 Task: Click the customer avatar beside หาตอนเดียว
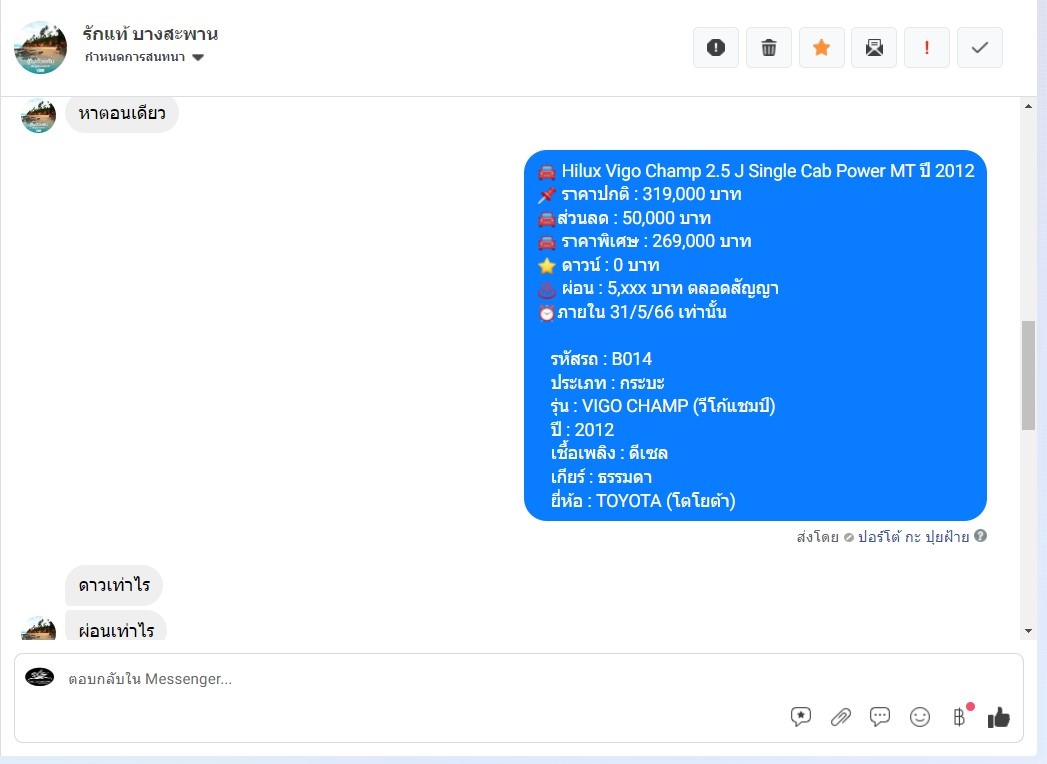pyautogui.click(x=39, y=115)
